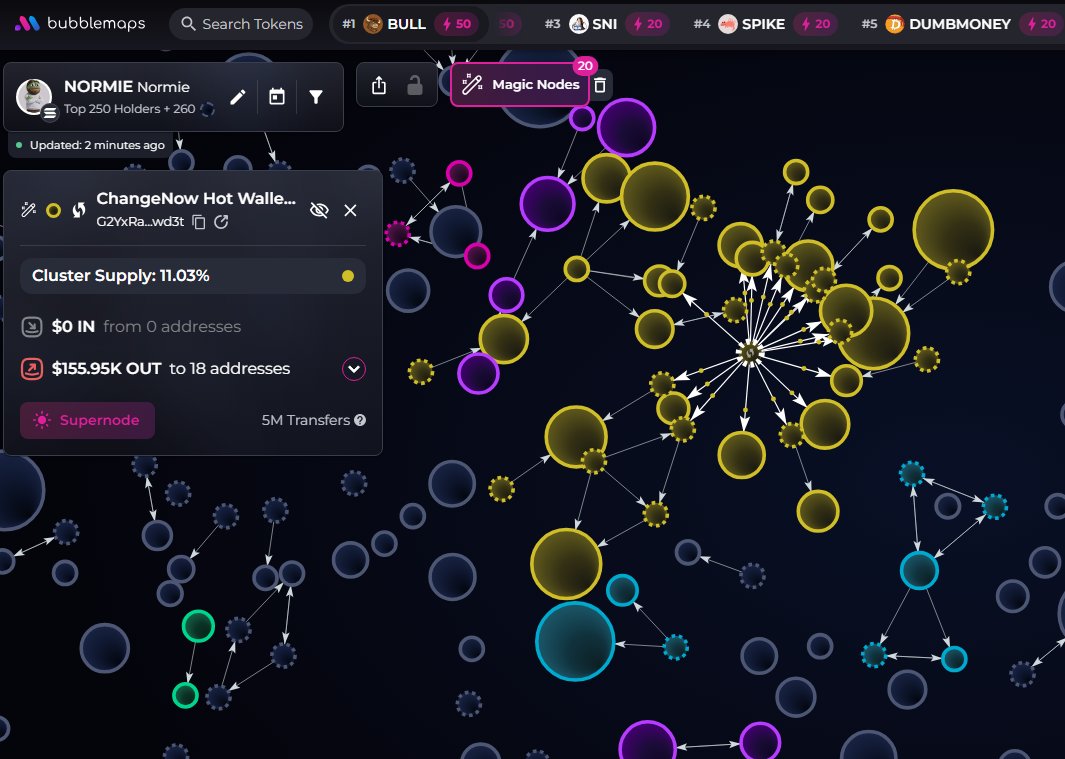Viewport: 1065px width, 759px height.
Task: Open wallet address in external explorer
Action: [x=222, y=221]
